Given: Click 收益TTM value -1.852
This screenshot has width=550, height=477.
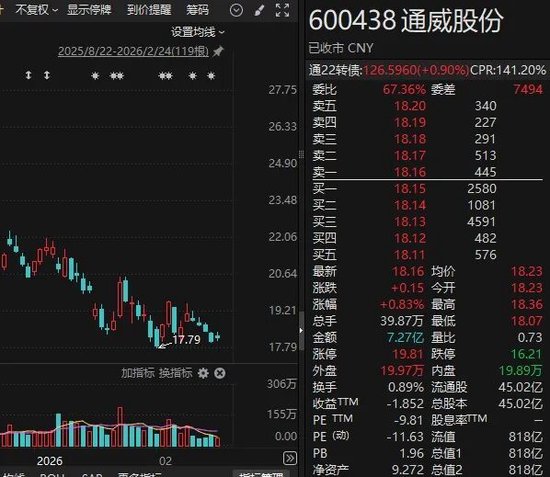Looking at the screenshot, I should 405,404.
